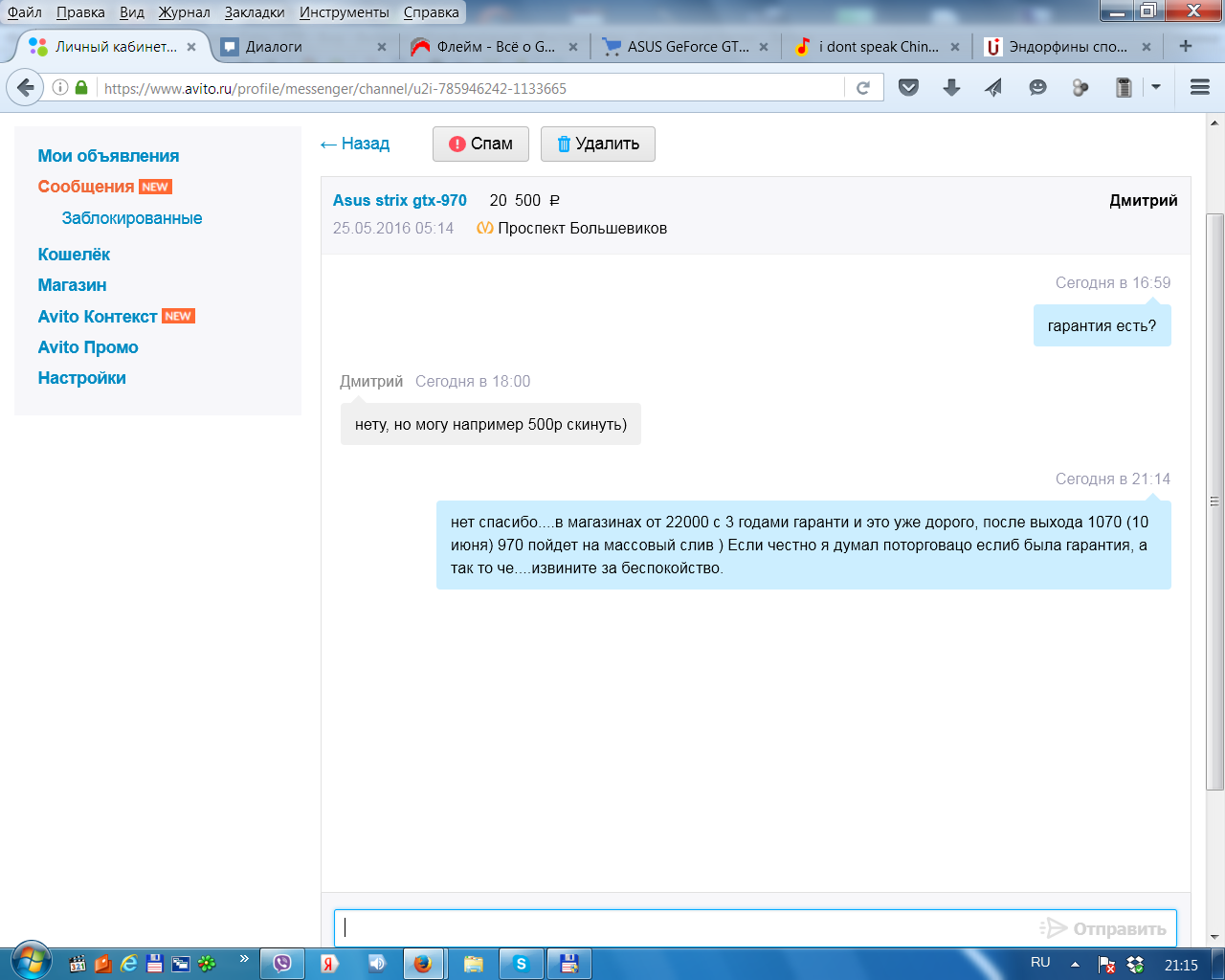The image size is (1225, 980).
Task: Open the Firefox hamburger menu
Action: (1200, 88)
